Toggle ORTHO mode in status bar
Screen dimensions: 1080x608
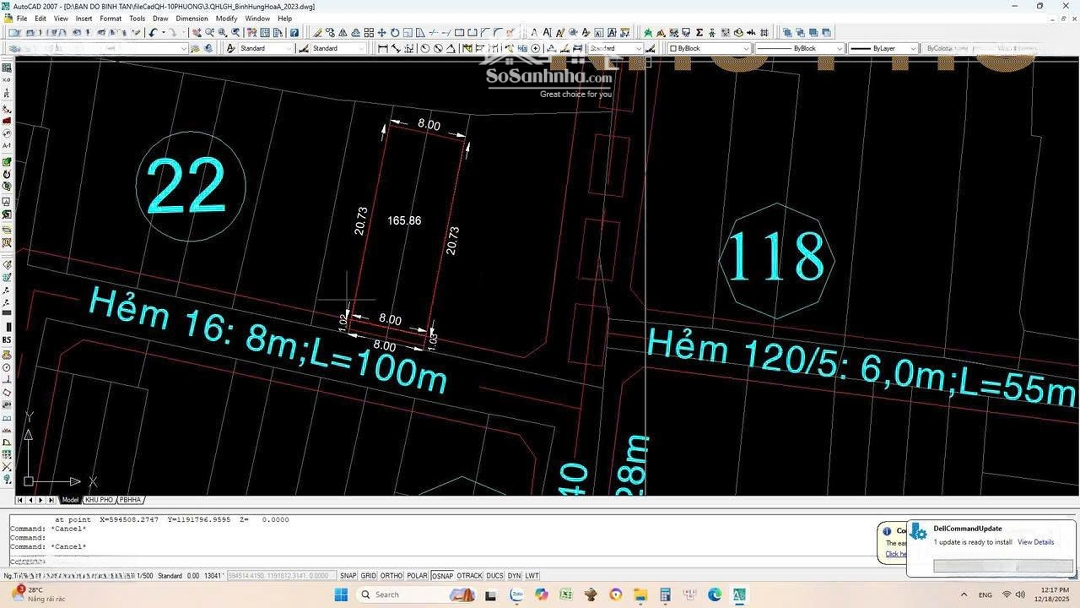[392, 576]
